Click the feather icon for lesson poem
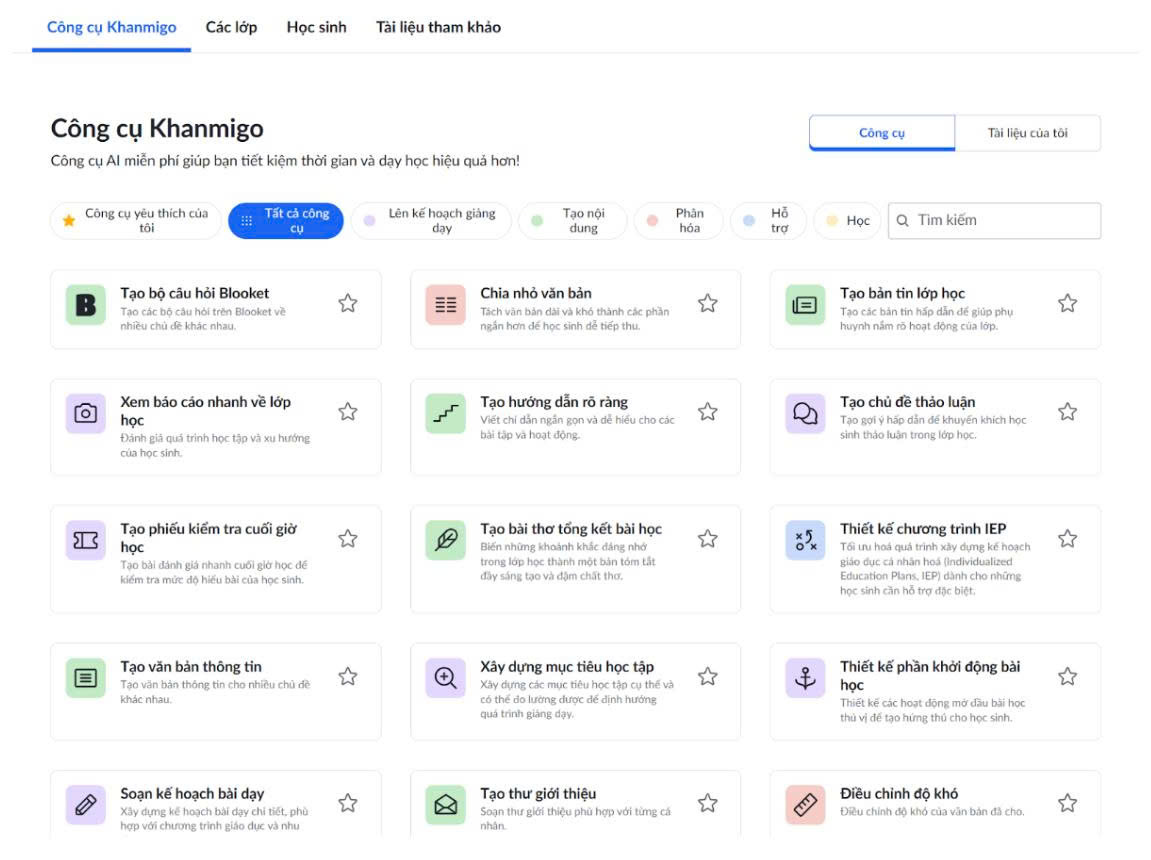The width and height of the screenshot is (1151, 860). [x=445, y=541]
